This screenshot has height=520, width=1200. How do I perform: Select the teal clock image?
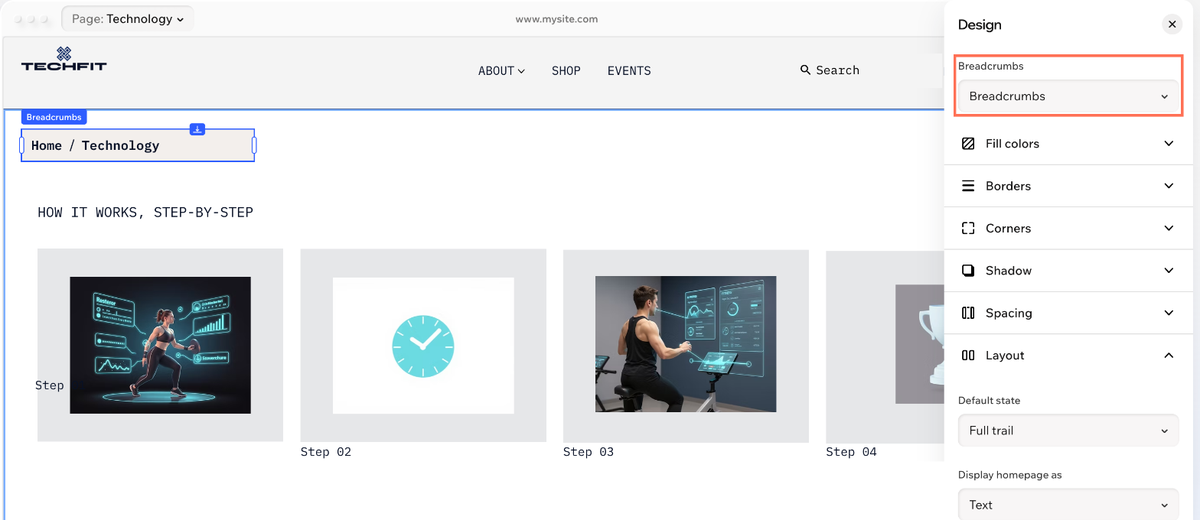[x=423, y=345]
